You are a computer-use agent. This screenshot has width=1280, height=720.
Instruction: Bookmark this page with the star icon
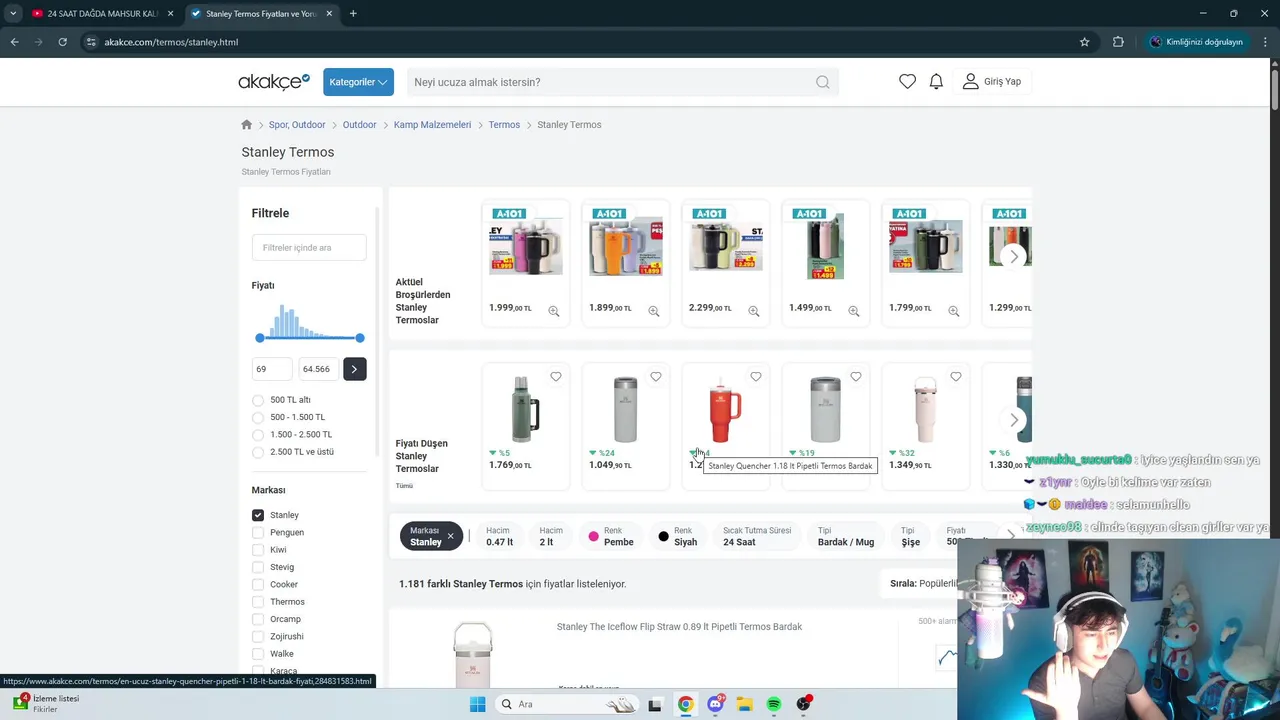pyautogui.click(x=1084, y=42)
